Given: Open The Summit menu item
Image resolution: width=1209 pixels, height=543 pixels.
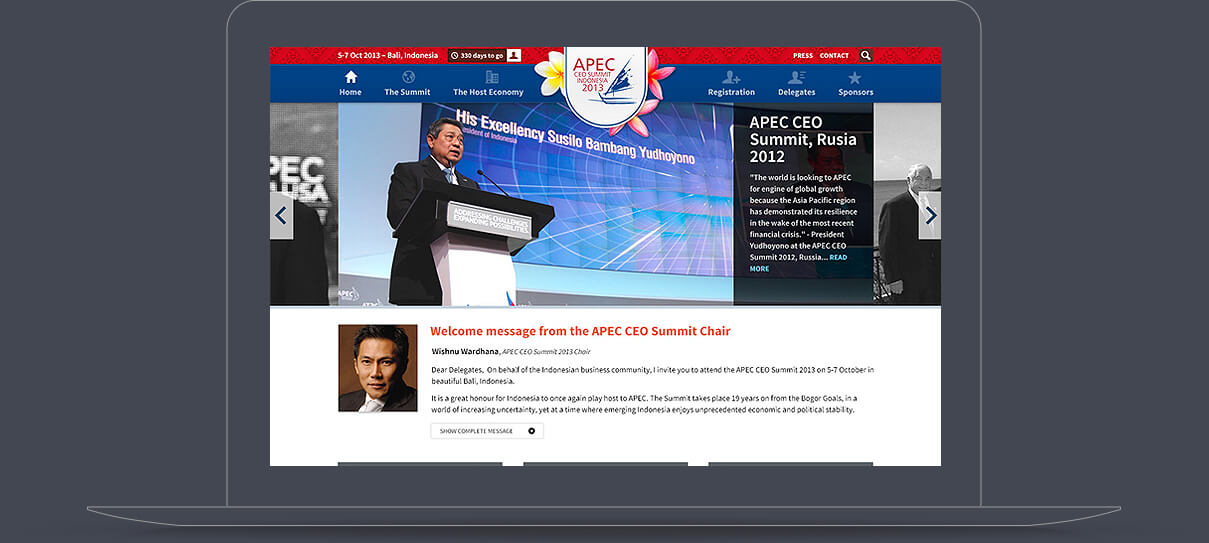Looking at the screenshot, I should [407, 92].
